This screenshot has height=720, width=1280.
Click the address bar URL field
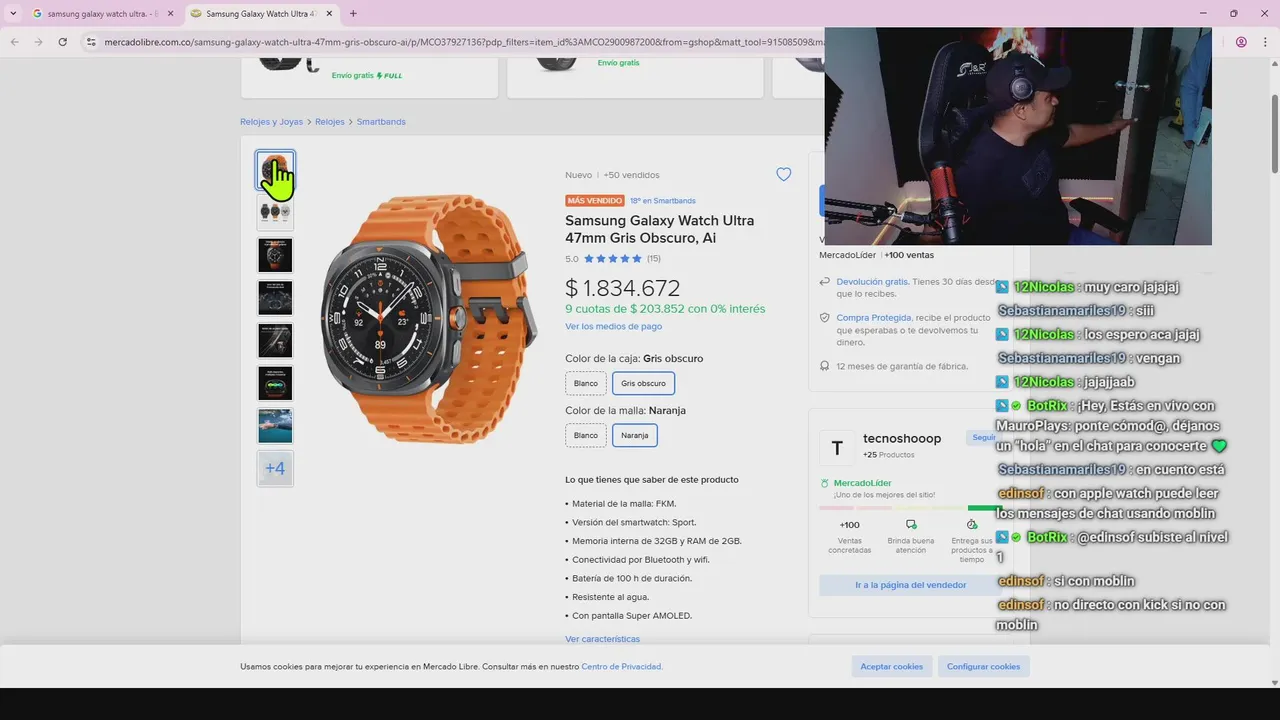[x=460, y=42]
